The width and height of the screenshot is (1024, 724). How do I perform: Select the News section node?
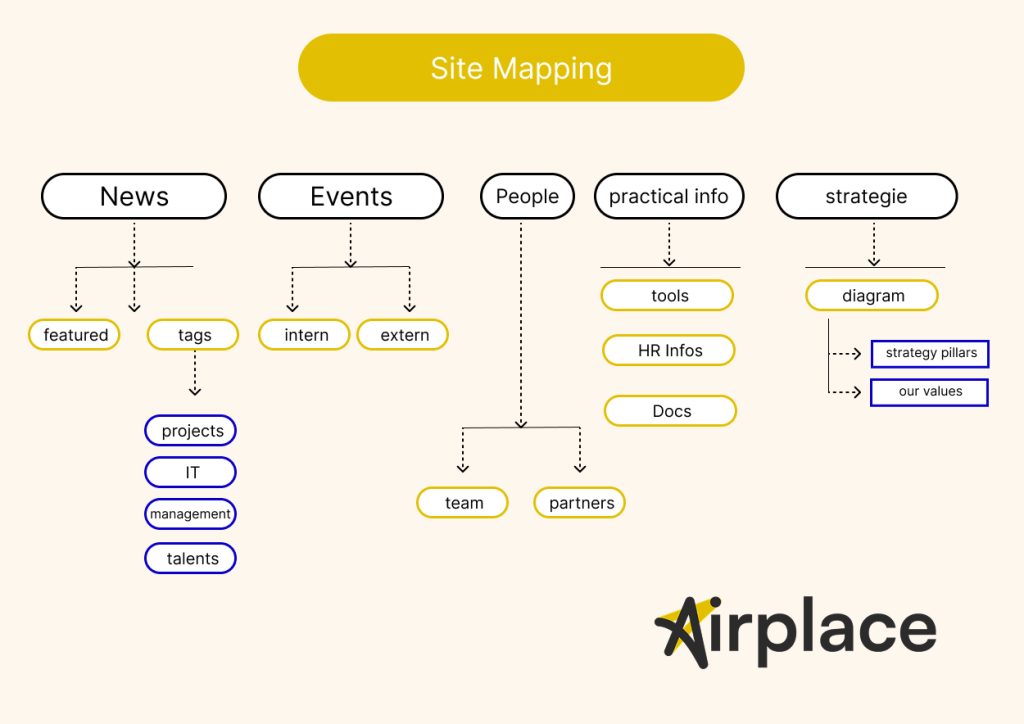[x=134, y=197]
